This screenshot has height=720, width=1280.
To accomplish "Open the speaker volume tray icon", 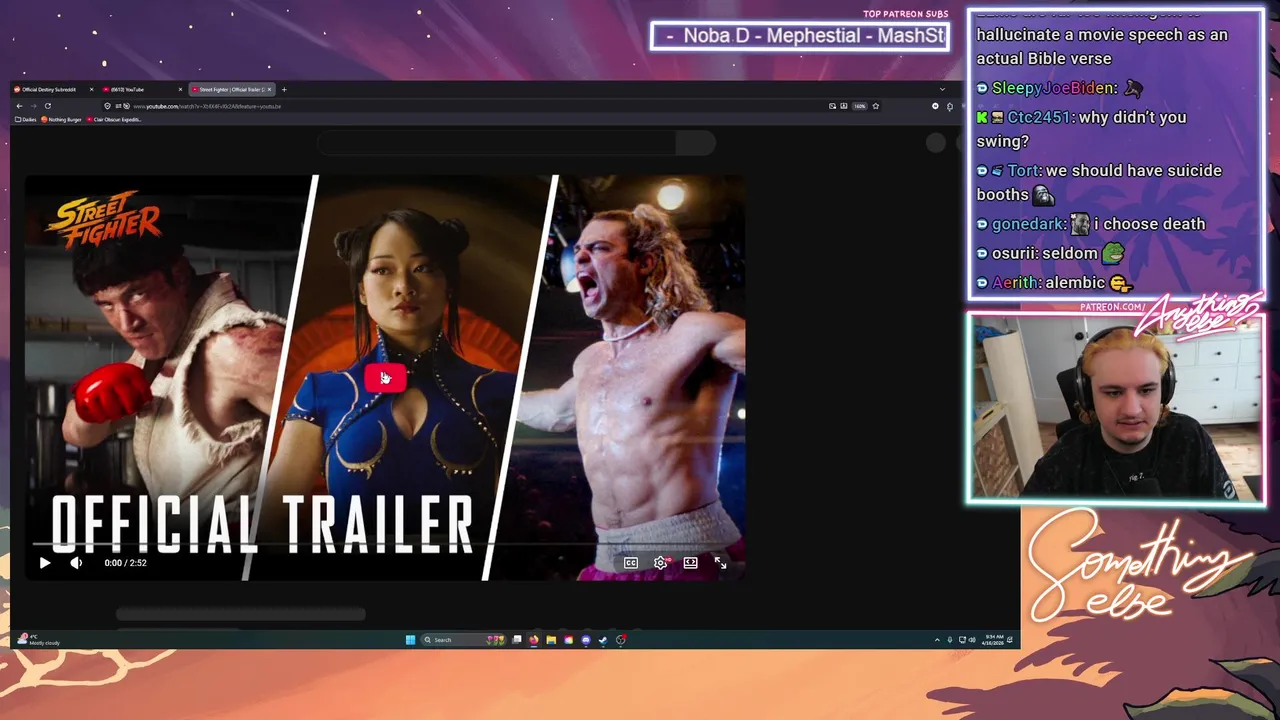I will click(x=973, y=640).
